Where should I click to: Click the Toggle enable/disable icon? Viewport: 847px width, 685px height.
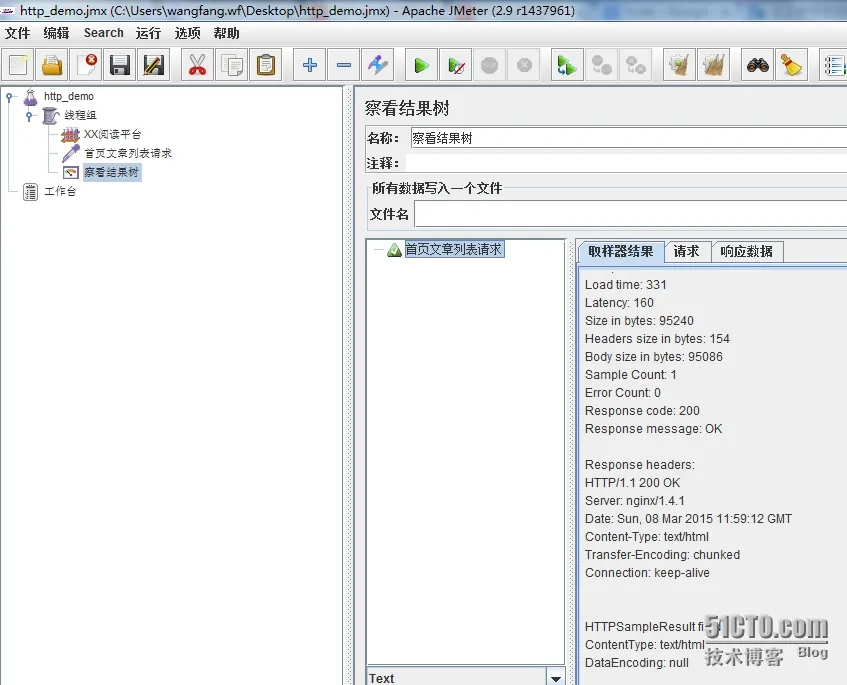pos(378,65)
